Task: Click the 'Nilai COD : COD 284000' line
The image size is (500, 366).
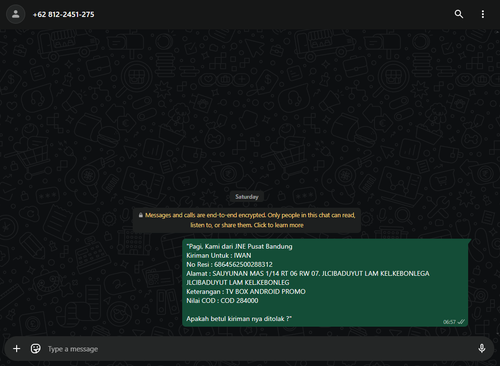Action: pos(222,301)
